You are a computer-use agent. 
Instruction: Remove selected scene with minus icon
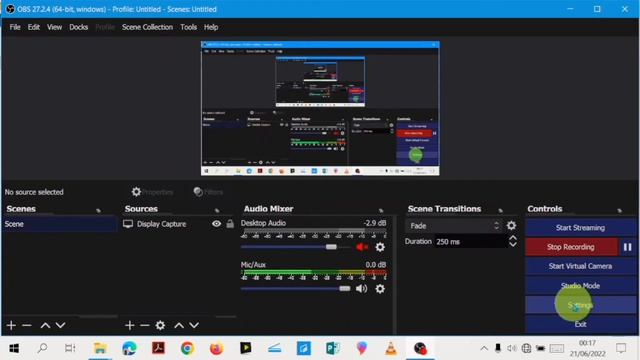tap(27, 325)
